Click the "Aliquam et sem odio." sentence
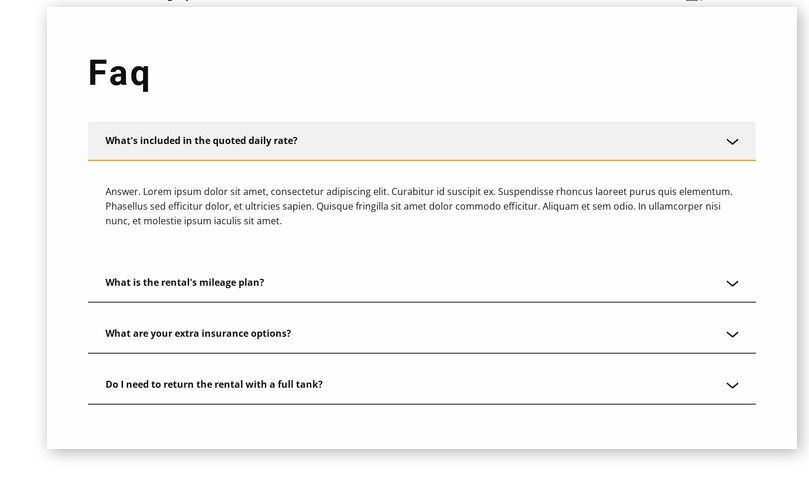 pos(588,207)
